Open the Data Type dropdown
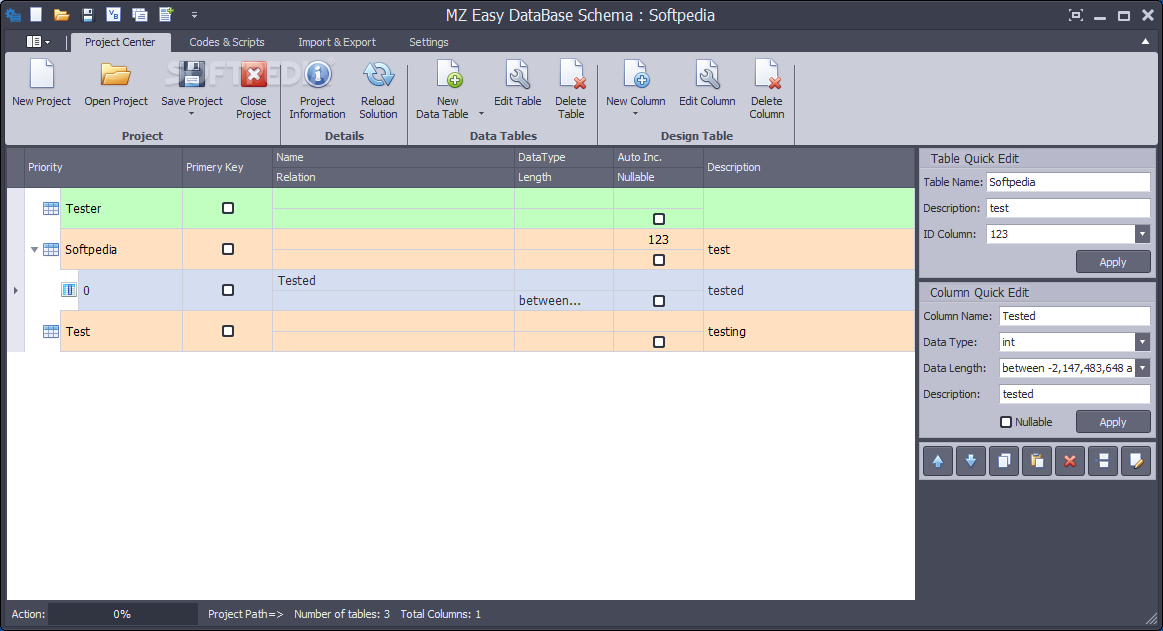This screenshot has height=631, width=1163. [1142, 342]
